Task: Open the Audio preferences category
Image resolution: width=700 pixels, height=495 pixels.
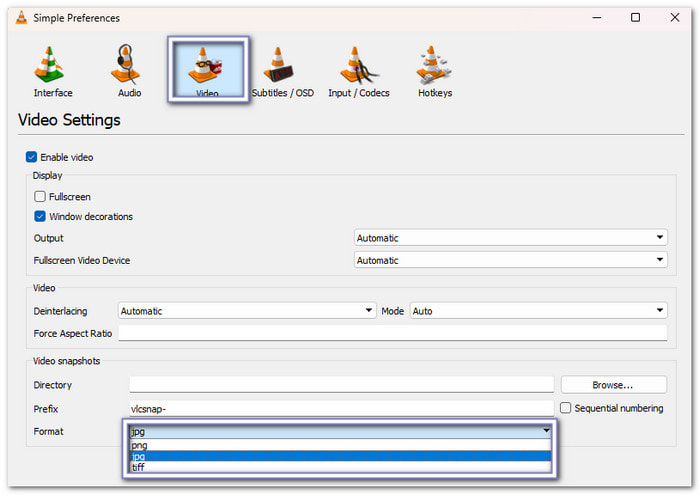Action: [129, 71]
